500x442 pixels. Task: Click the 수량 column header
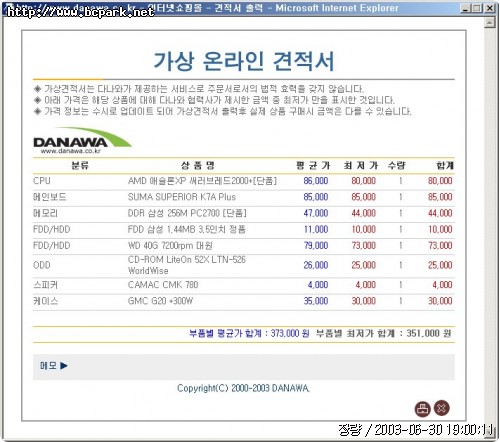pos(397,165)
